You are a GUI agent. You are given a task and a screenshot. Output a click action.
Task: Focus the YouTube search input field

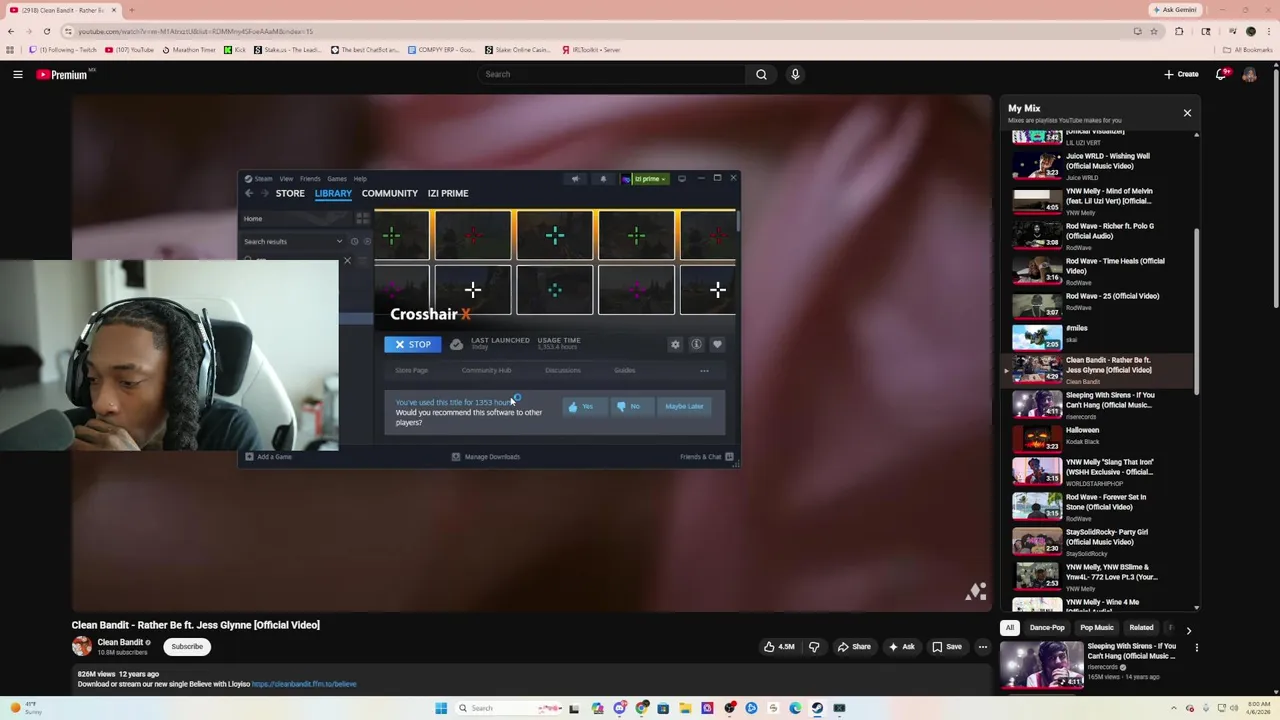612,74
